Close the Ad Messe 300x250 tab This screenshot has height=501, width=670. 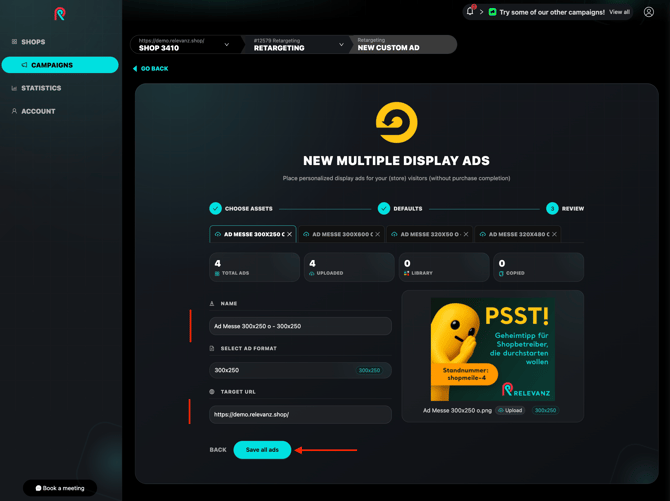point(289,234)
